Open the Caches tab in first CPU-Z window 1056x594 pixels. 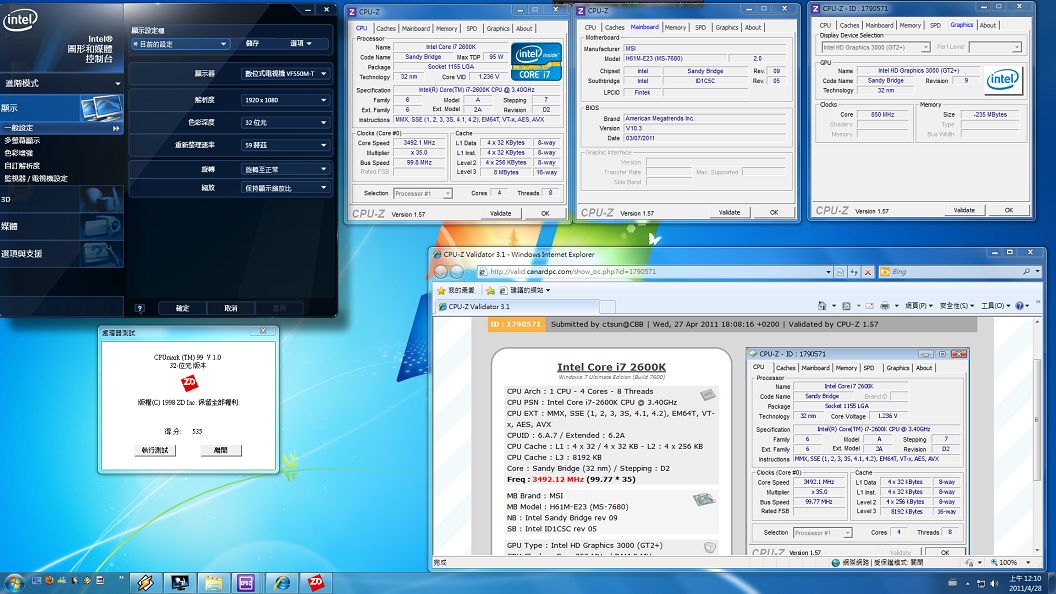tap(386, 28)
